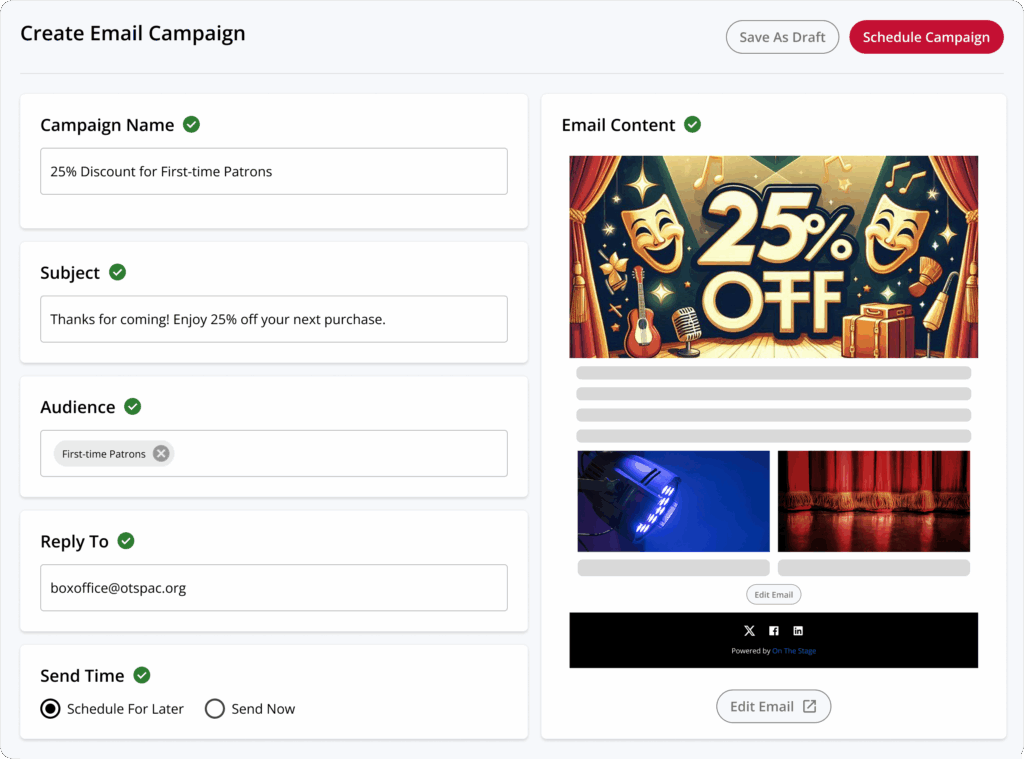The height and width of the screenshot is (759, 1024).
Task: Click the green checkmark beside Email Content
Action: (692, 124)
